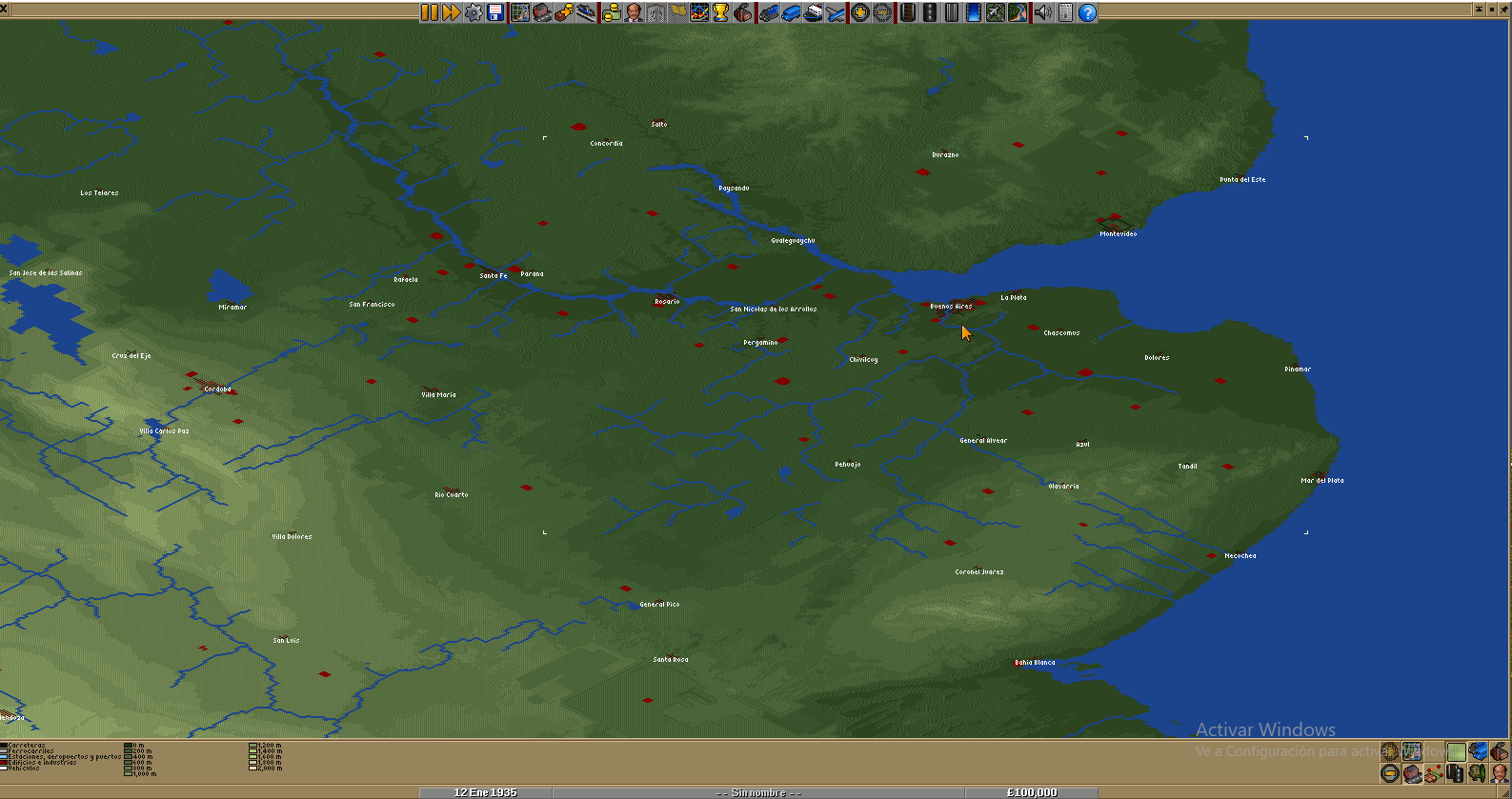Click the Ferrocarriles legend label
This screenshot has height=799, width=1512.
tap(30, 751)
